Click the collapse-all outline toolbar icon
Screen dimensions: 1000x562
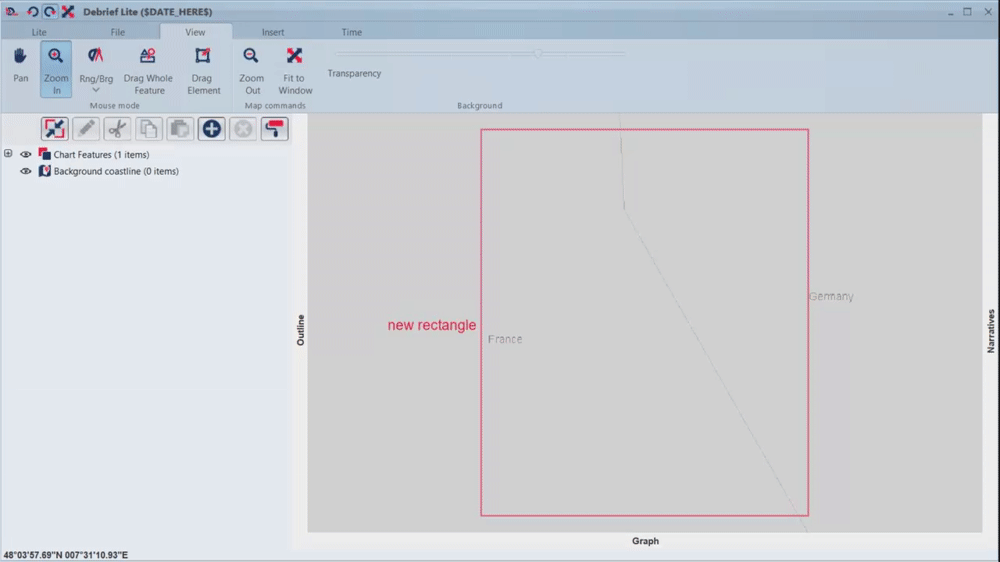pos(55,129)
